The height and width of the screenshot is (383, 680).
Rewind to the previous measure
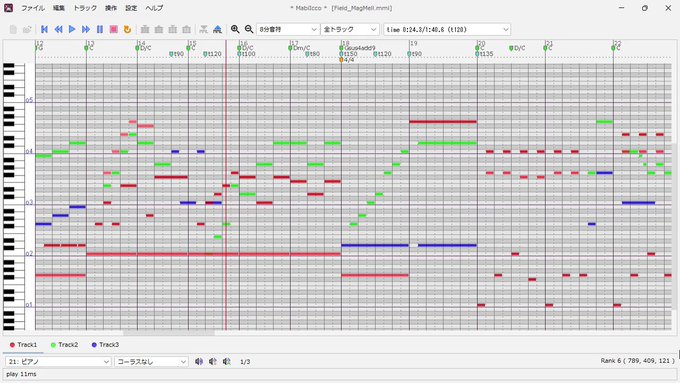coord(58,29)
